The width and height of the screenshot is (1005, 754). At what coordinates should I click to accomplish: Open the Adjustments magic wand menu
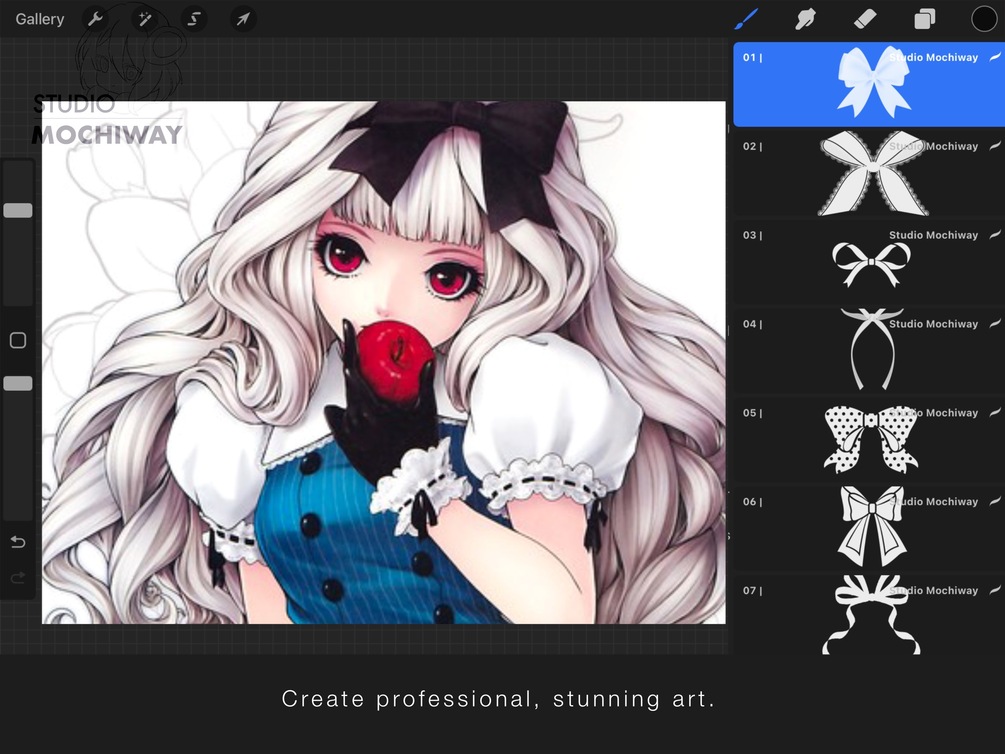[145, 19]
